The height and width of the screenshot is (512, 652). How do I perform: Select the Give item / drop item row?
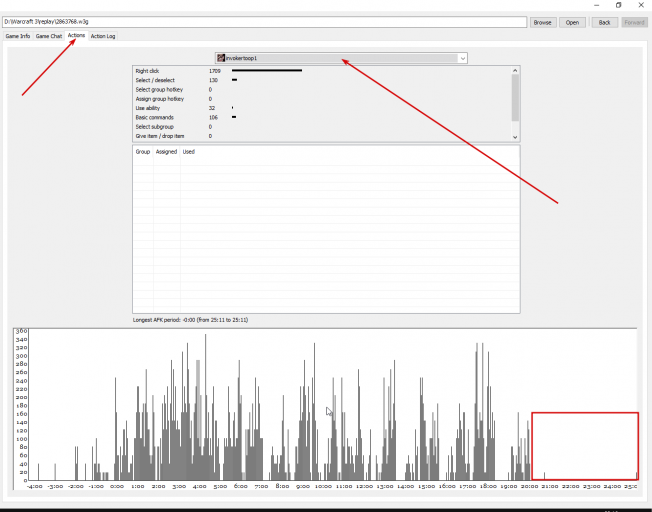tap(322, 136)
